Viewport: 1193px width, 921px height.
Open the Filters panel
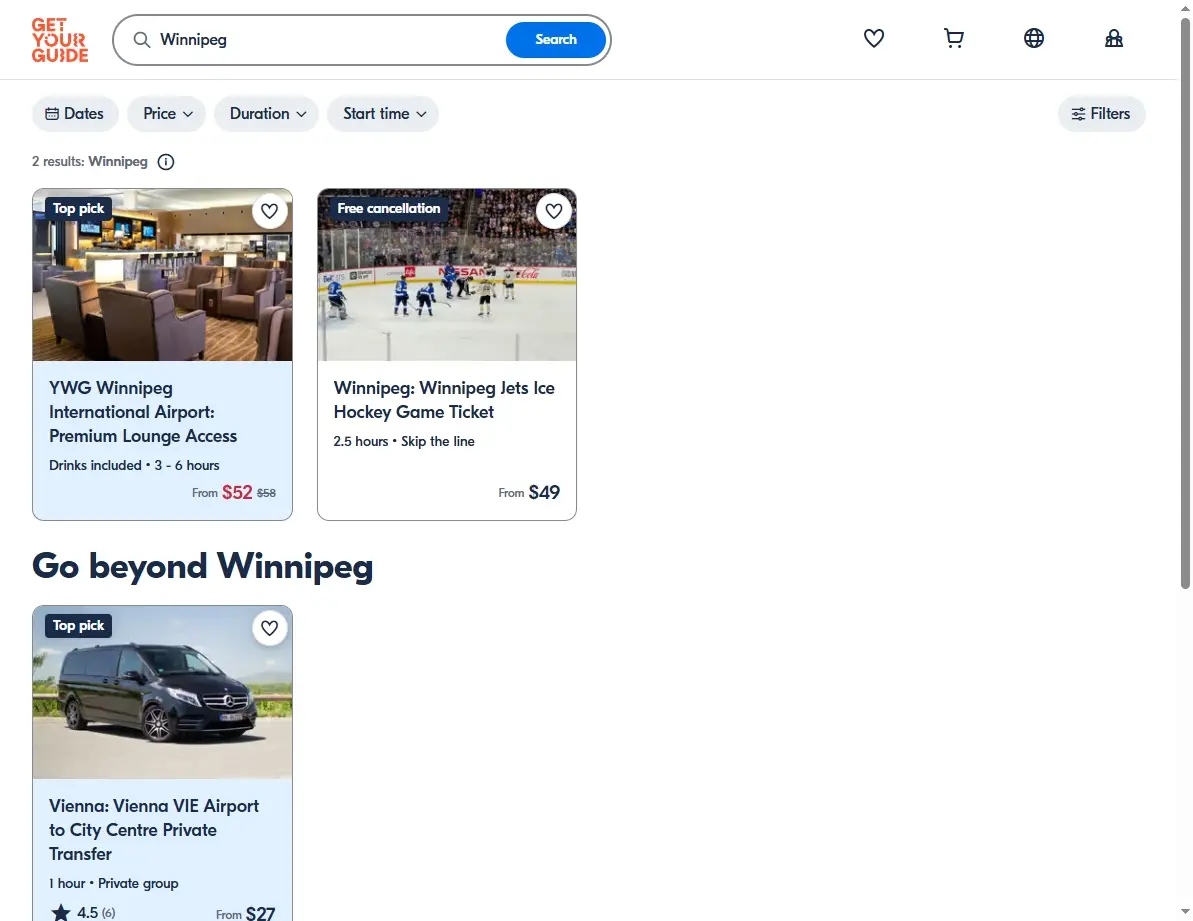tap(1101, 114)
